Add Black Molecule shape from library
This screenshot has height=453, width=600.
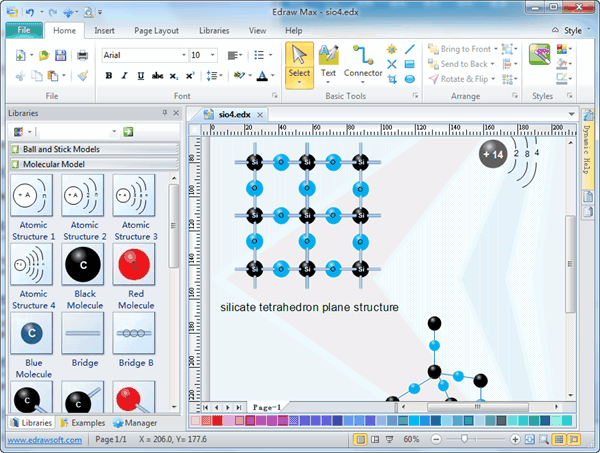point(83,265)
